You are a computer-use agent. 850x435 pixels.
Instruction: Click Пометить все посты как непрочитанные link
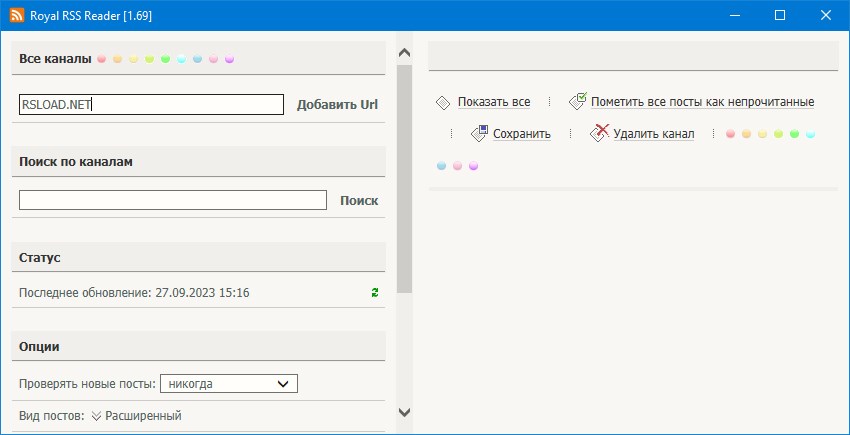702,102
